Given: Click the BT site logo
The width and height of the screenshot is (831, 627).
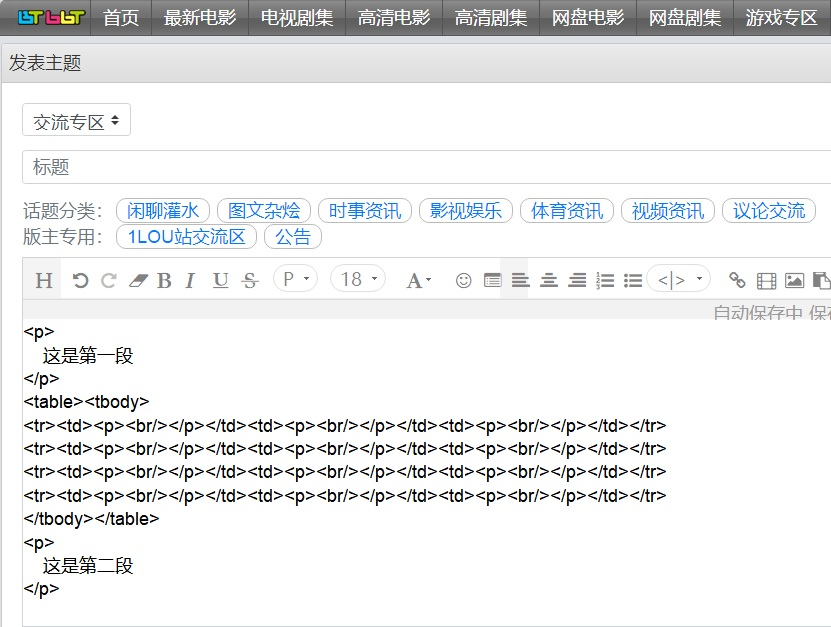Looking at the screenshot, I should click(x=51, y=17).
